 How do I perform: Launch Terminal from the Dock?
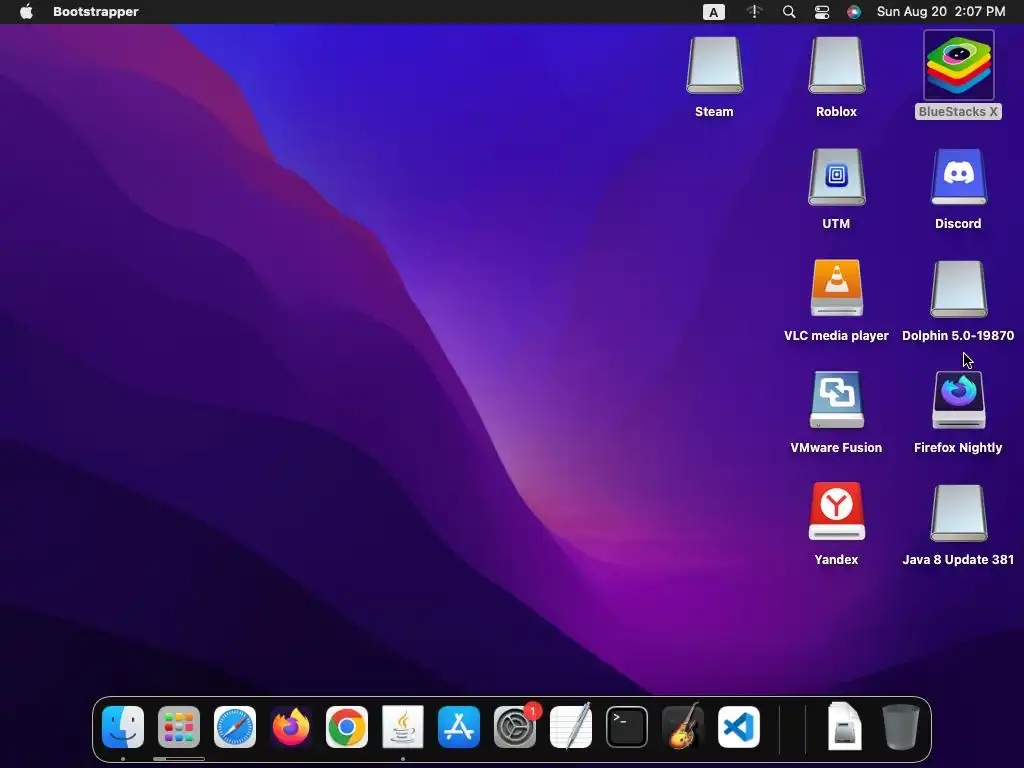click(627, 727)
